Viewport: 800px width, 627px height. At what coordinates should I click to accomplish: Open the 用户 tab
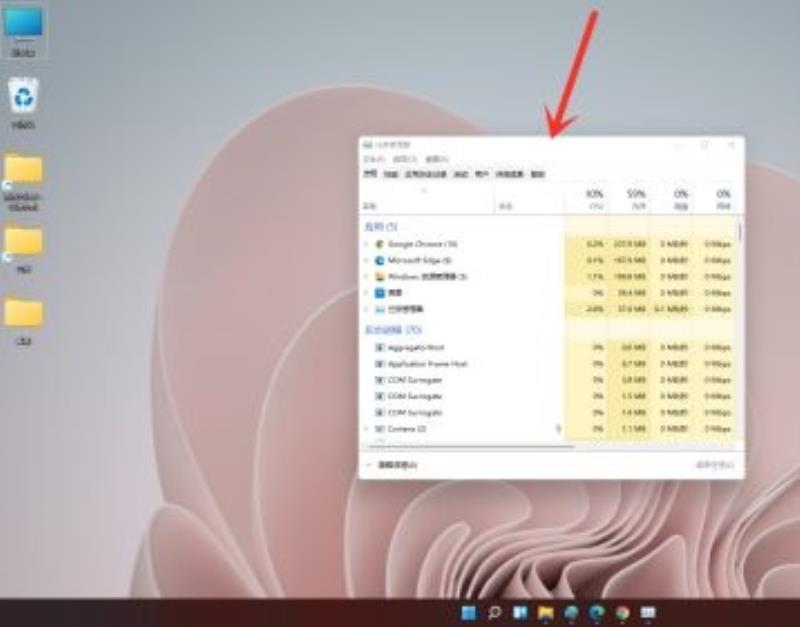point(482,174)
